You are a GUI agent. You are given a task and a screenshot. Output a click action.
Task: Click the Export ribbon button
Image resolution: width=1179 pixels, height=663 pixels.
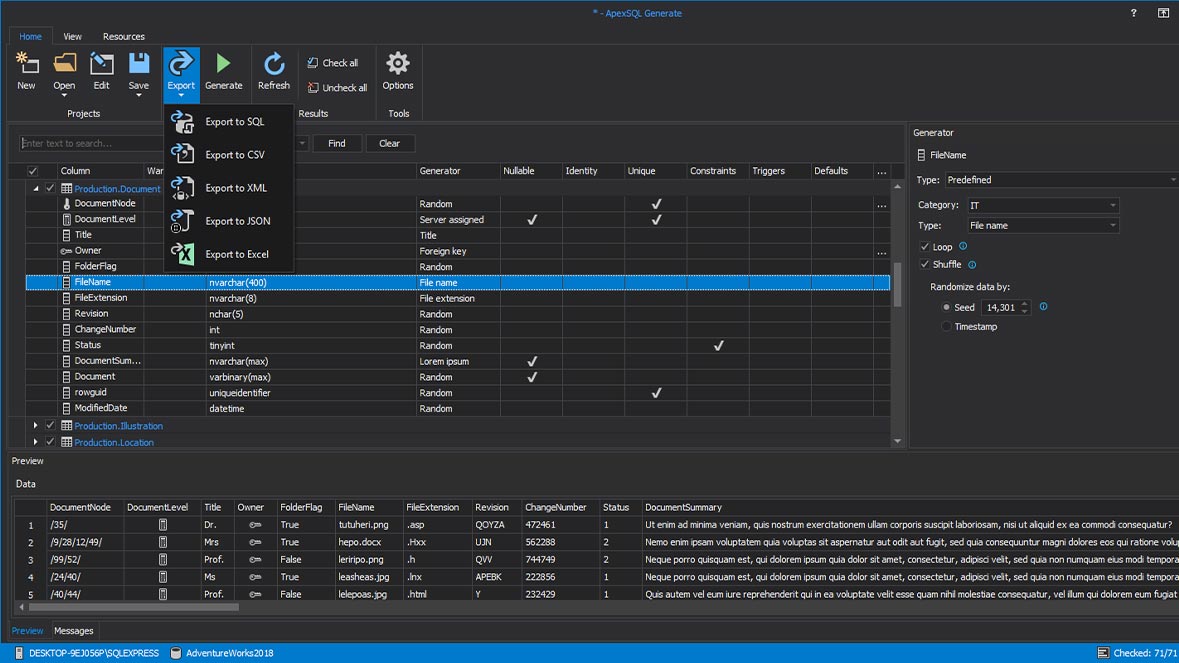tap(181, 74)
